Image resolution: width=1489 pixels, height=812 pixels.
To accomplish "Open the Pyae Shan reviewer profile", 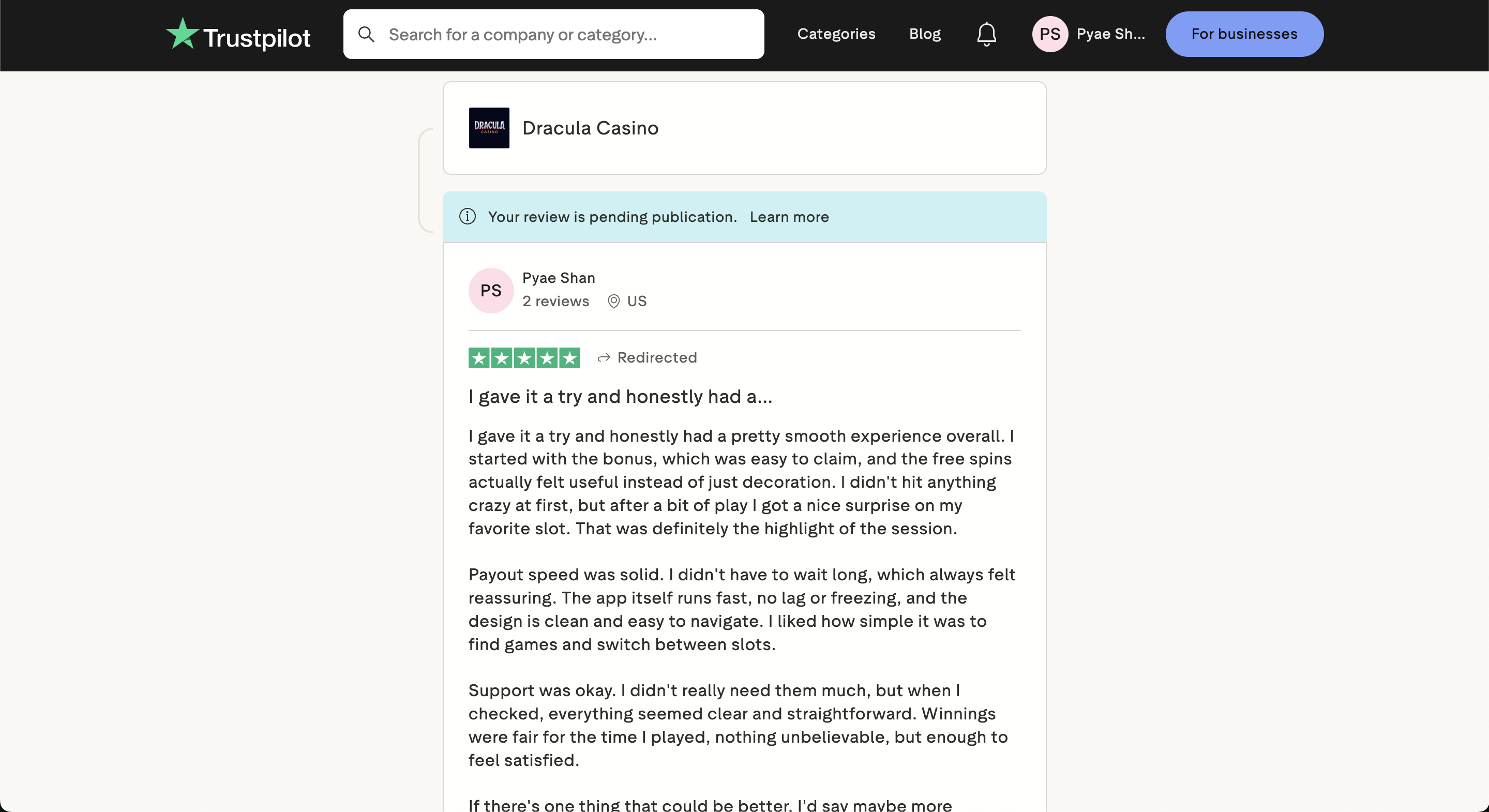I will coord(559,278).
